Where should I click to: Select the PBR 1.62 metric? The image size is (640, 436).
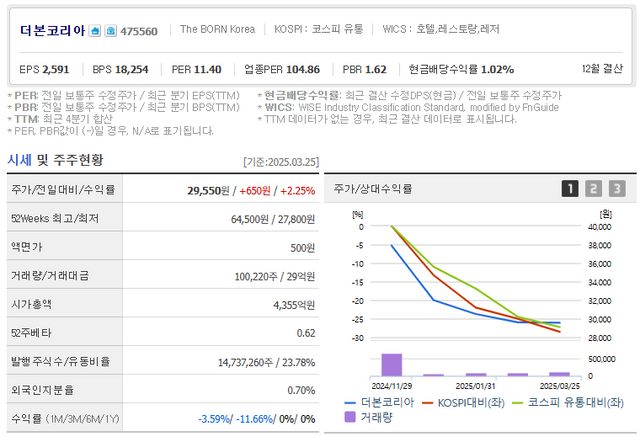pyautogui.click(x=364, y=69)
